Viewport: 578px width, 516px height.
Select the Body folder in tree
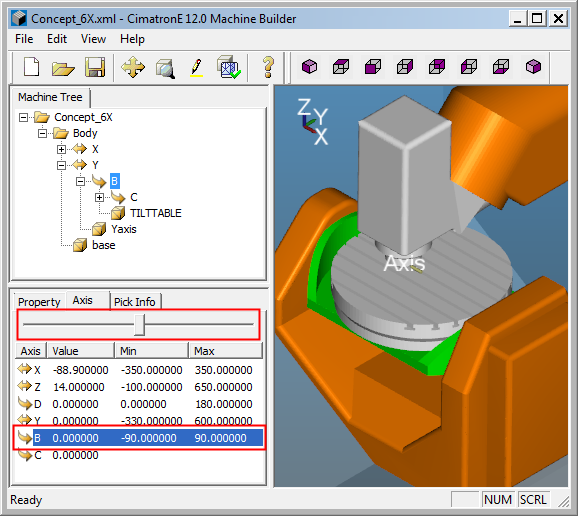(x=85, y=133)
